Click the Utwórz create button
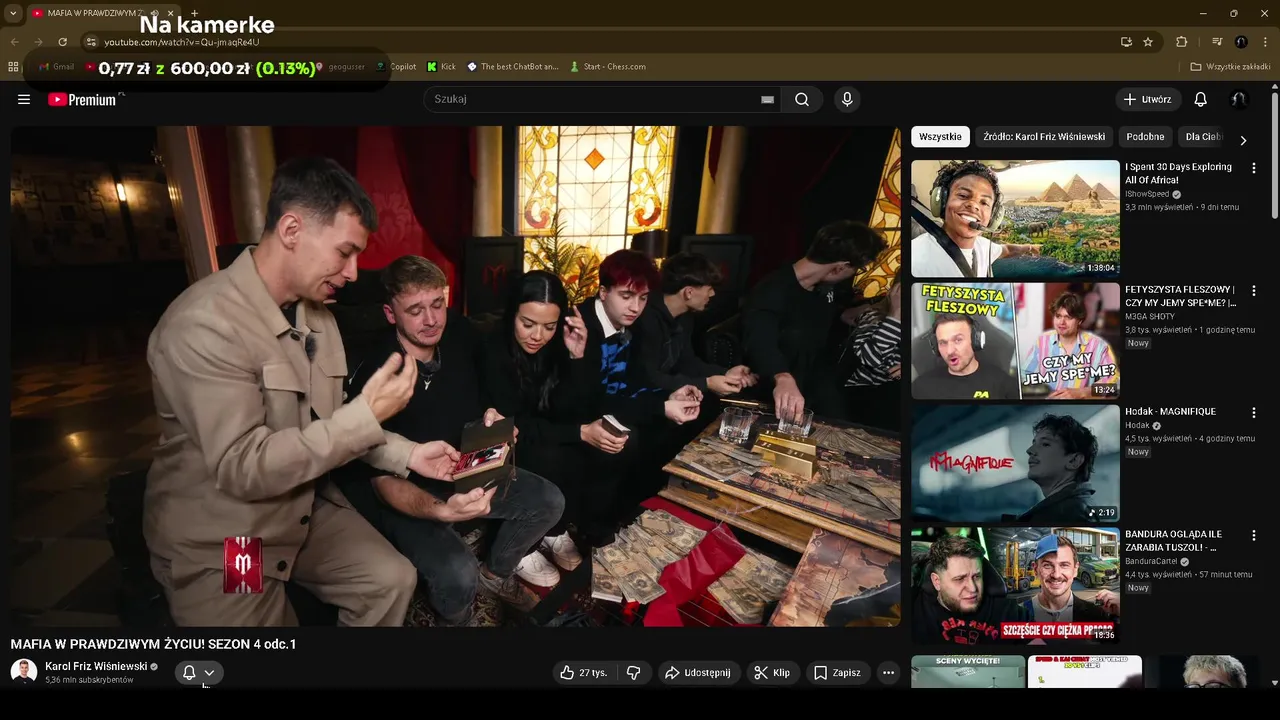 click(1147, 99)
